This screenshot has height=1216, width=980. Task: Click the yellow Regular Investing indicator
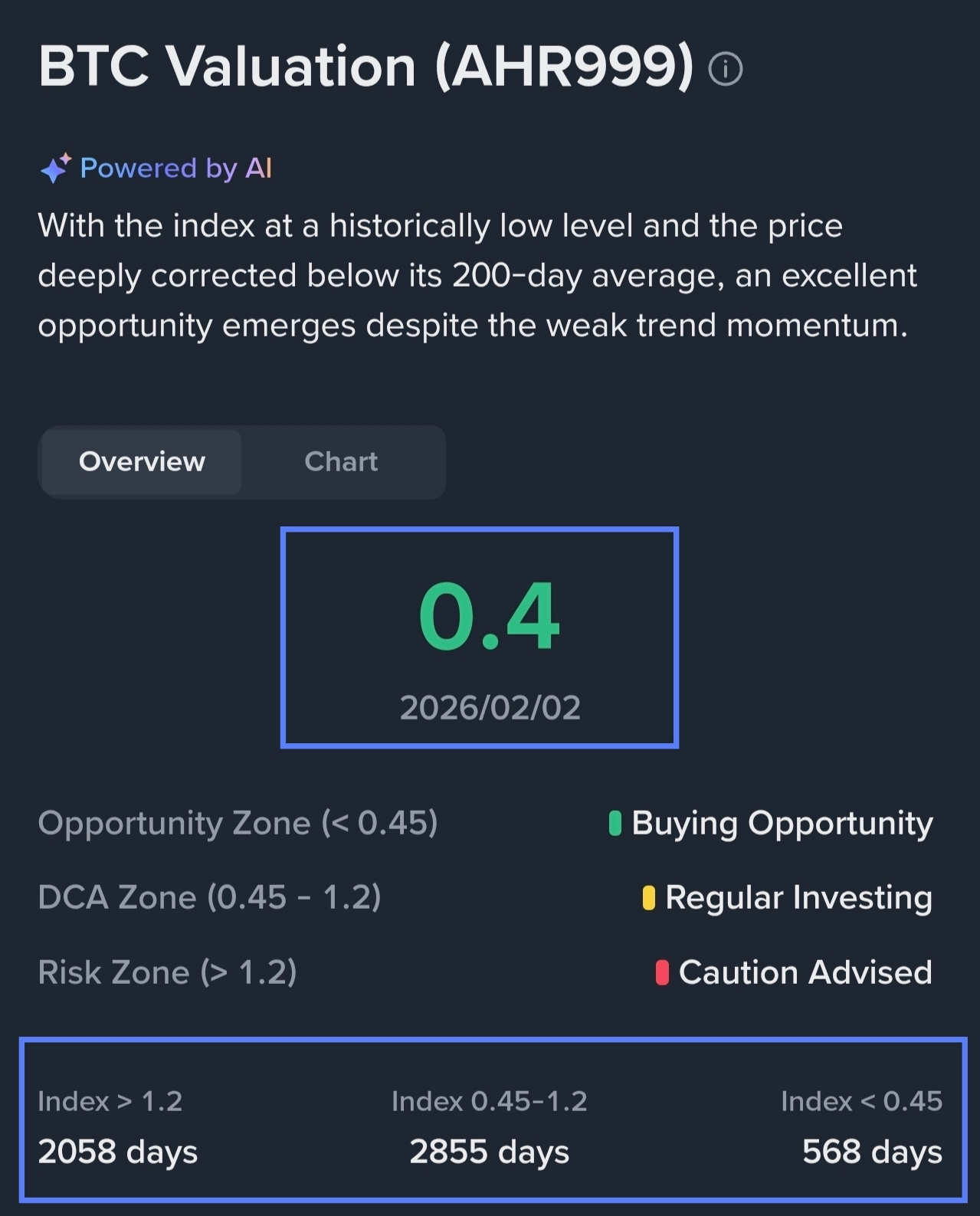tap(648, 898)
